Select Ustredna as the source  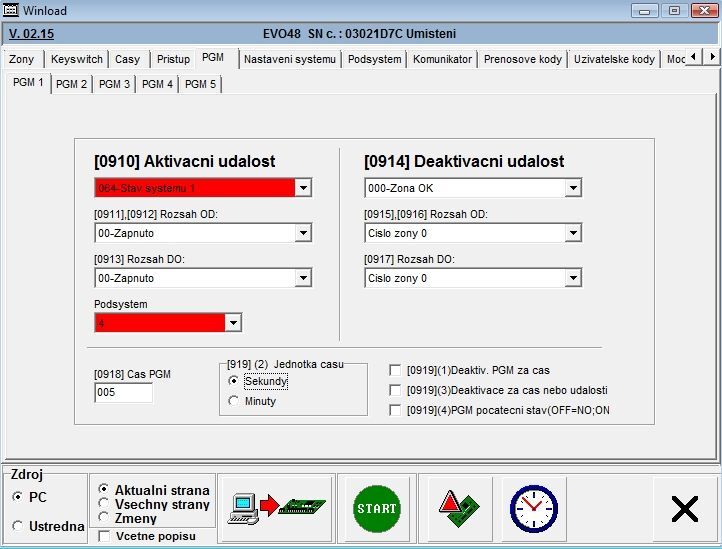tap(17, 526)
